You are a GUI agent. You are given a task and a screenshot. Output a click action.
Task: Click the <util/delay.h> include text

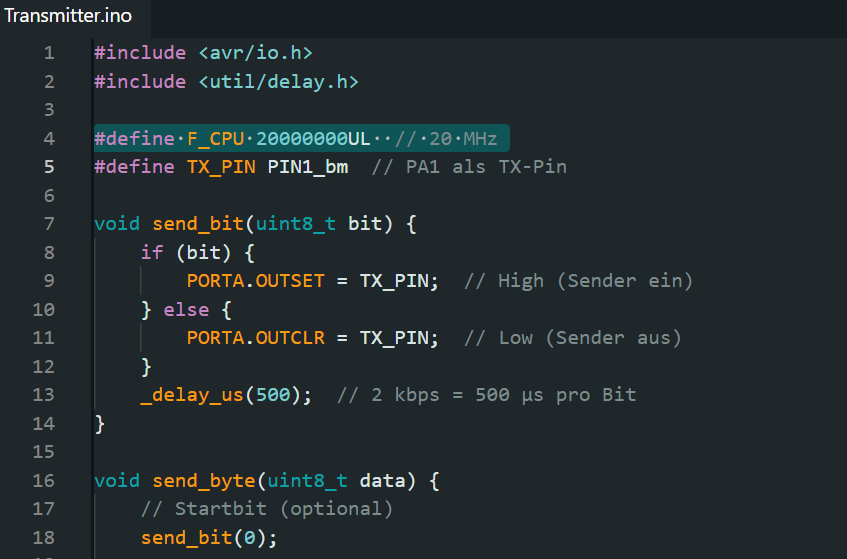(278, 81)
